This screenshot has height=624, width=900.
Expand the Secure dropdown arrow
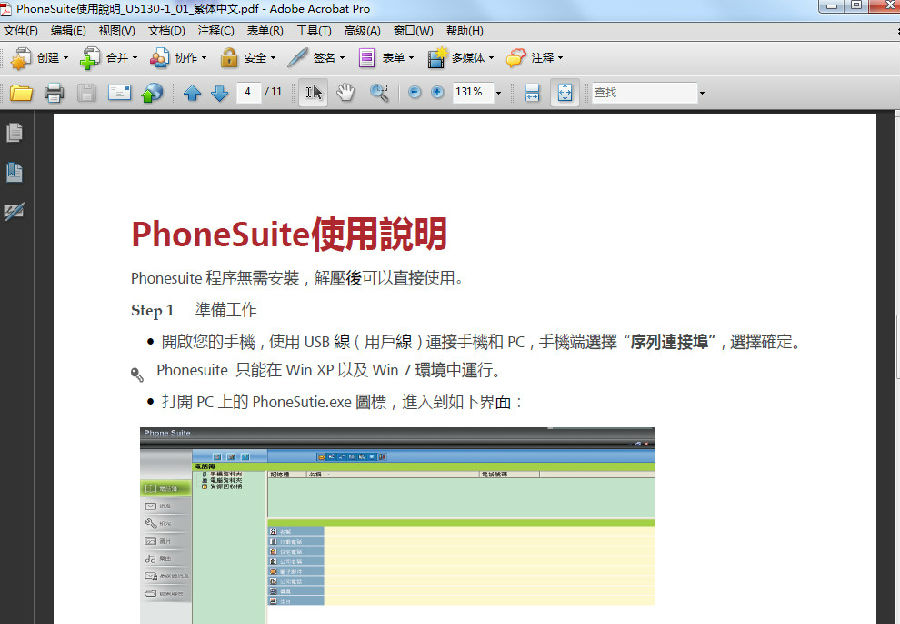tap(273, 57)
